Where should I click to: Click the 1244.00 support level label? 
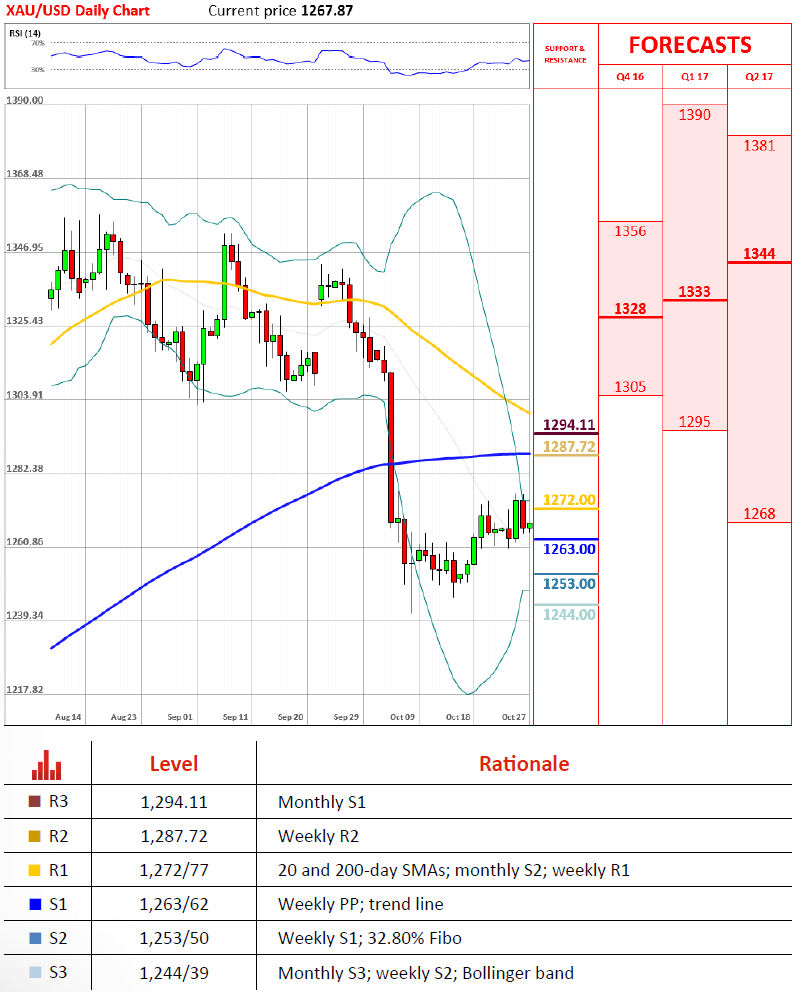coord(569,614)
